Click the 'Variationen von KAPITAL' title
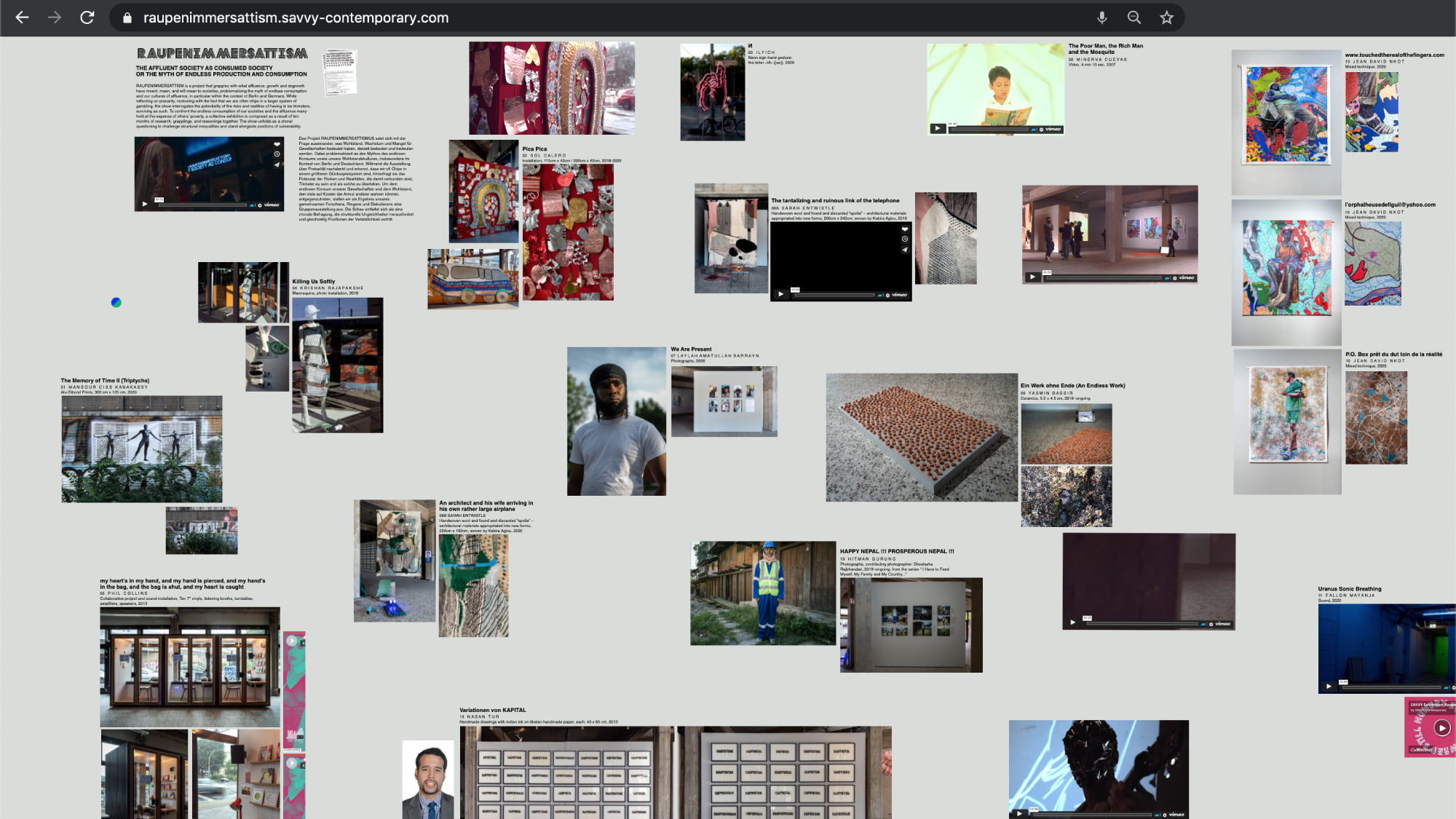The width and height of the screenshot is (1456, 819). click(x=493, y=711)
